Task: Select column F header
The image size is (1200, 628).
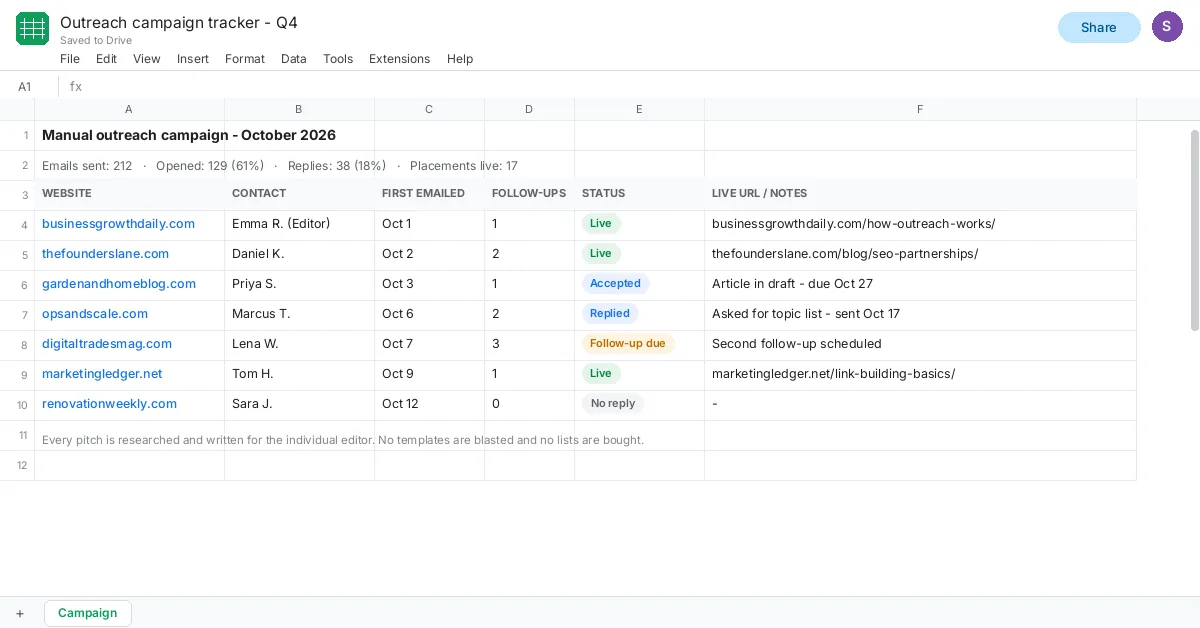Action: pyautogui.click(x=920, y=109)
